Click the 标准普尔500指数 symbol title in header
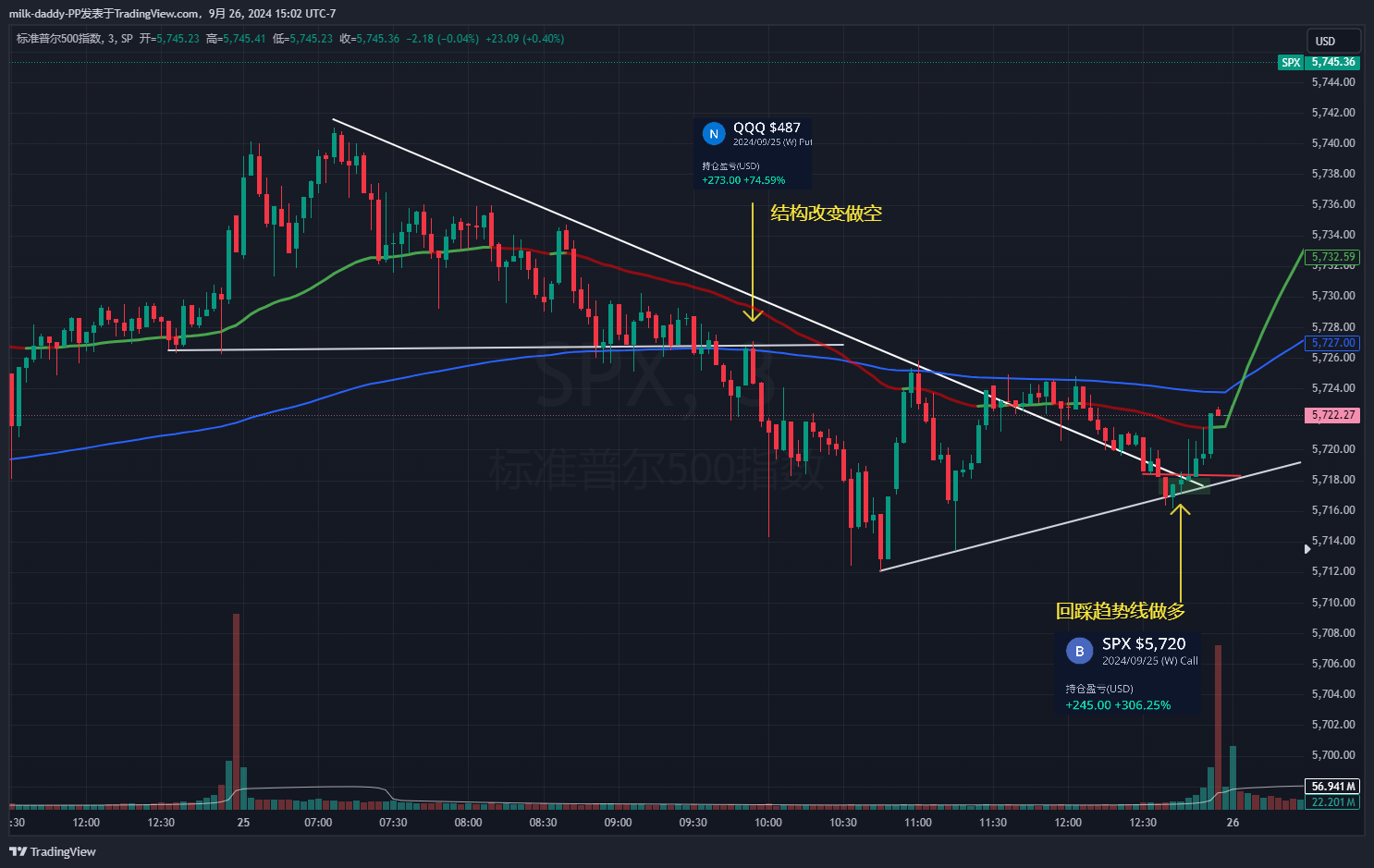The image size is (1374, 868). pos(57,39)
